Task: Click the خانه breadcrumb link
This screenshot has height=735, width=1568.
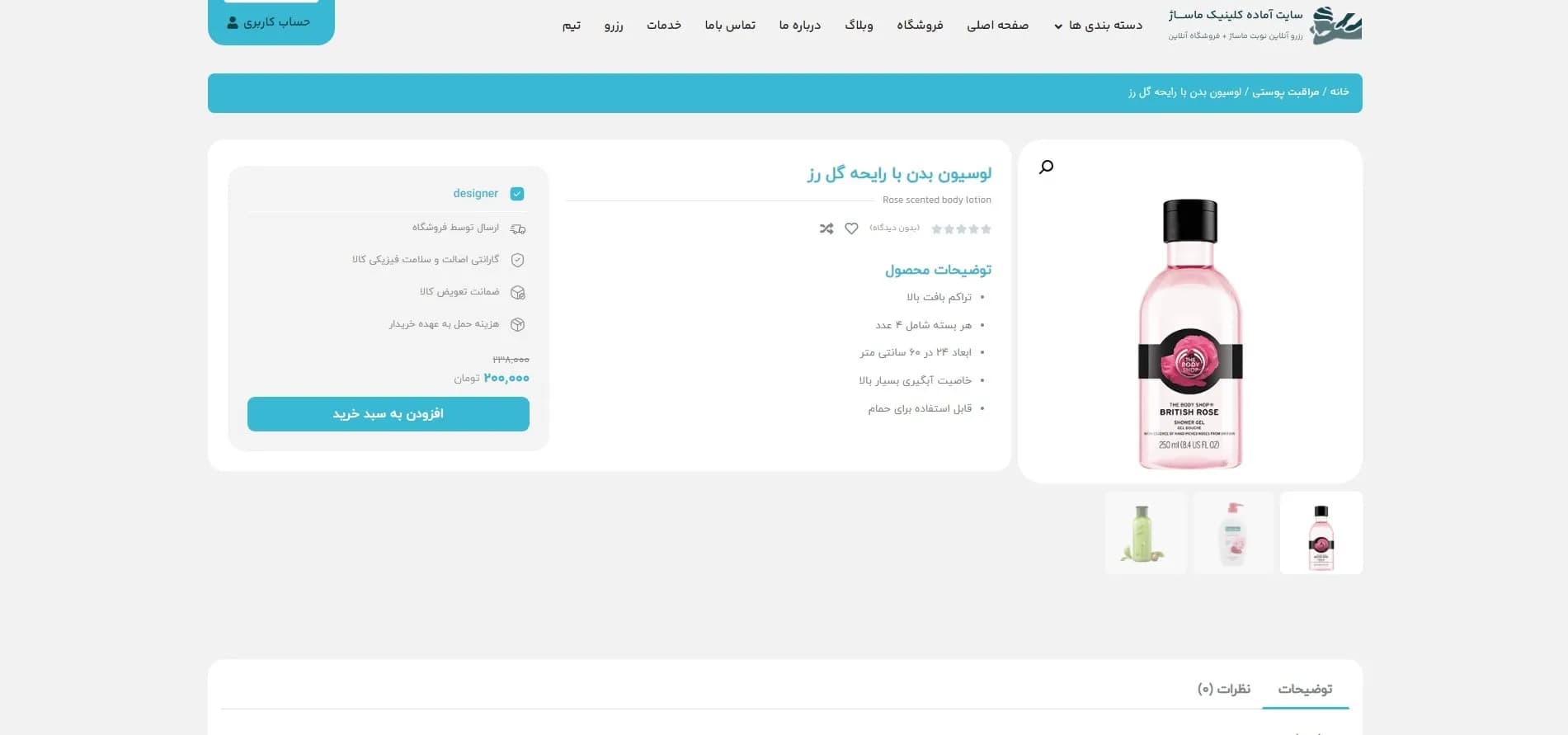Action: [x=1340, y=92]
